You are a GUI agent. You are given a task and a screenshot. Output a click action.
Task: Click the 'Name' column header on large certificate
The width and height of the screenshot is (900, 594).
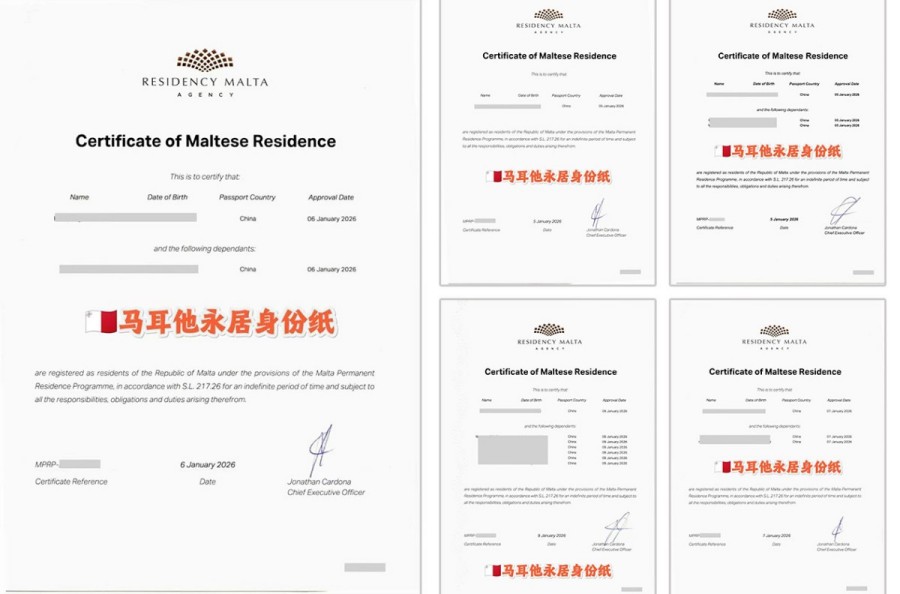coord(79,197)
